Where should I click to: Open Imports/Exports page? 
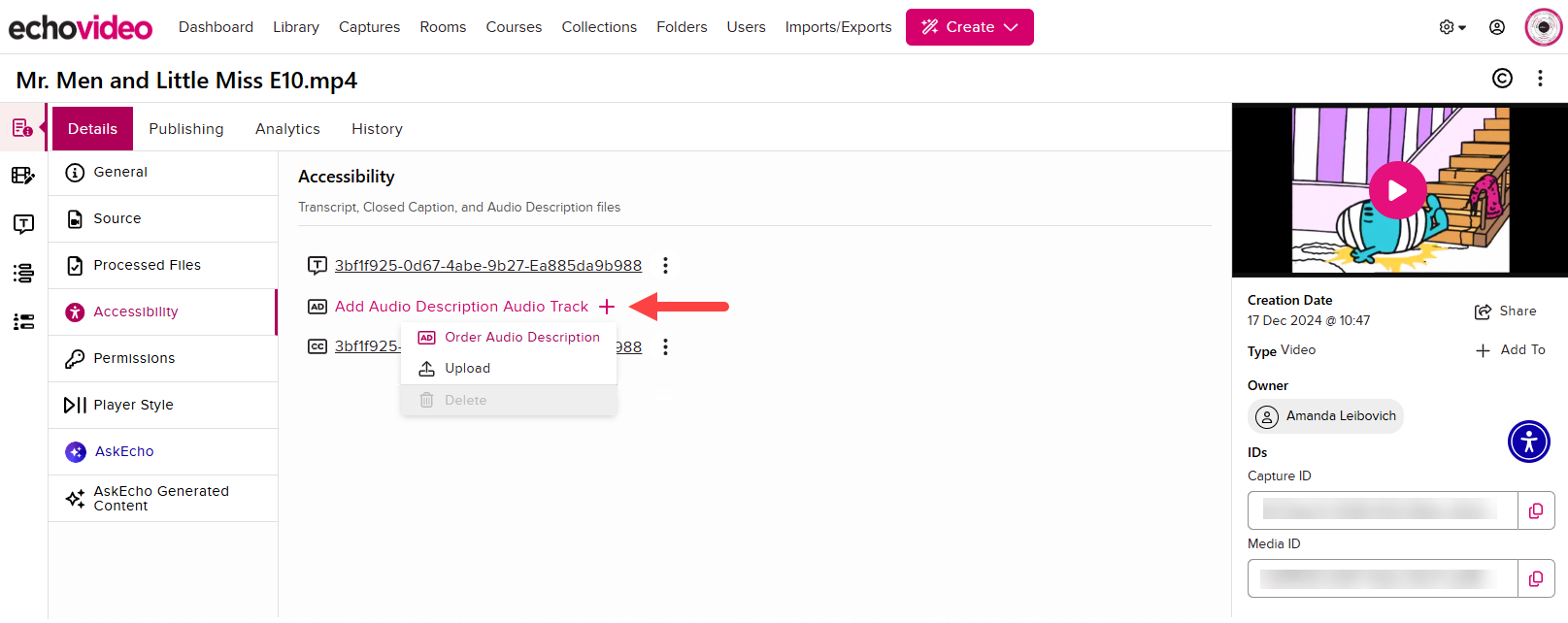[838, 27]
